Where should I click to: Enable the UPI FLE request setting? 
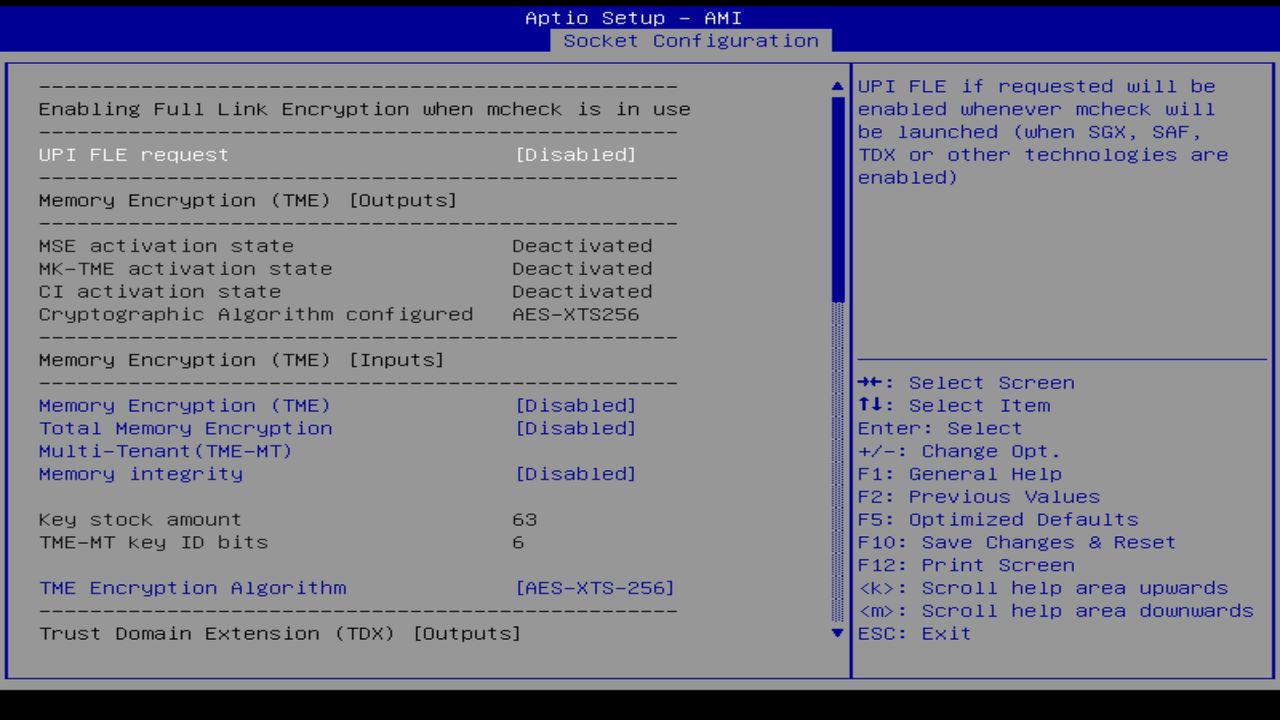click(577, 154)
